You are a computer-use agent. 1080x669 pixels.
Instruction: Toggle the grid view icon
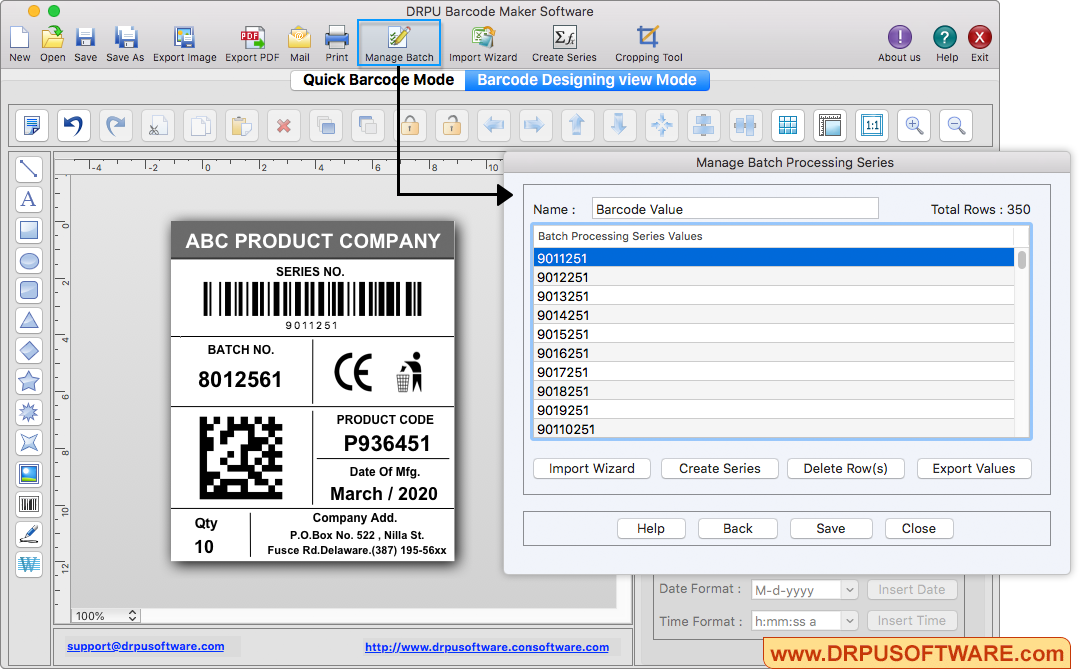tap(788, 125)
